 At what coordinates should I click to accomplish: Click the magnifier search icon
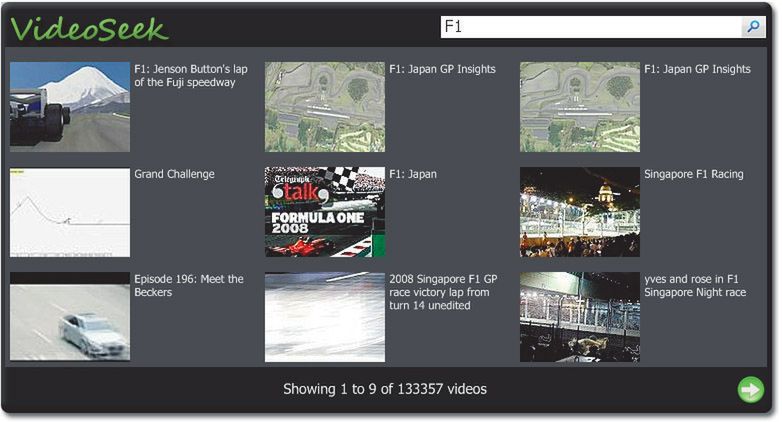click(x=753, y=26)
